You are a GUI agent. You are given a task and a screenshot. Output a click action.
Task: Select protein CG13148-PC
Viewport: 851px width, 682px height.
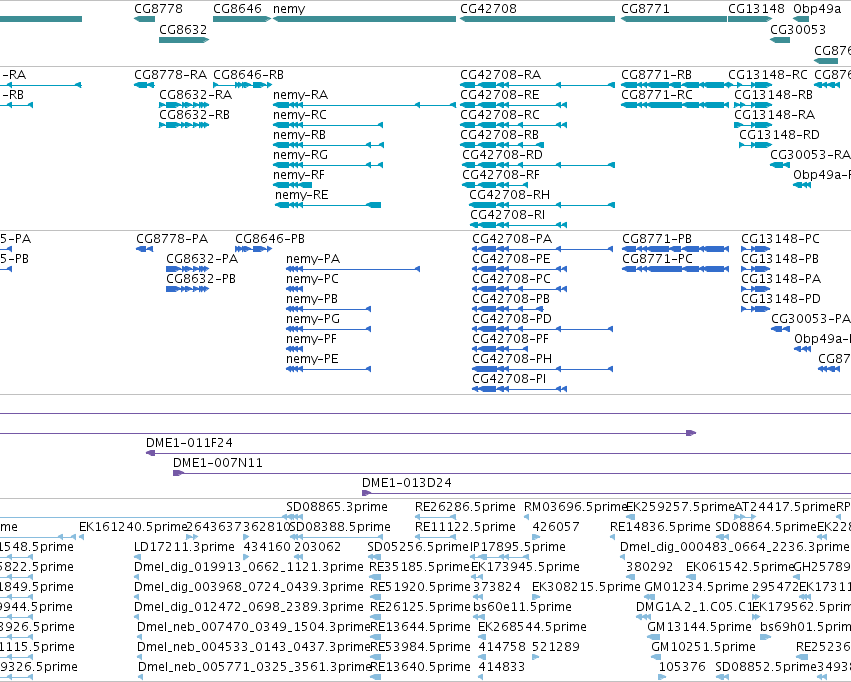coord(755,249)
